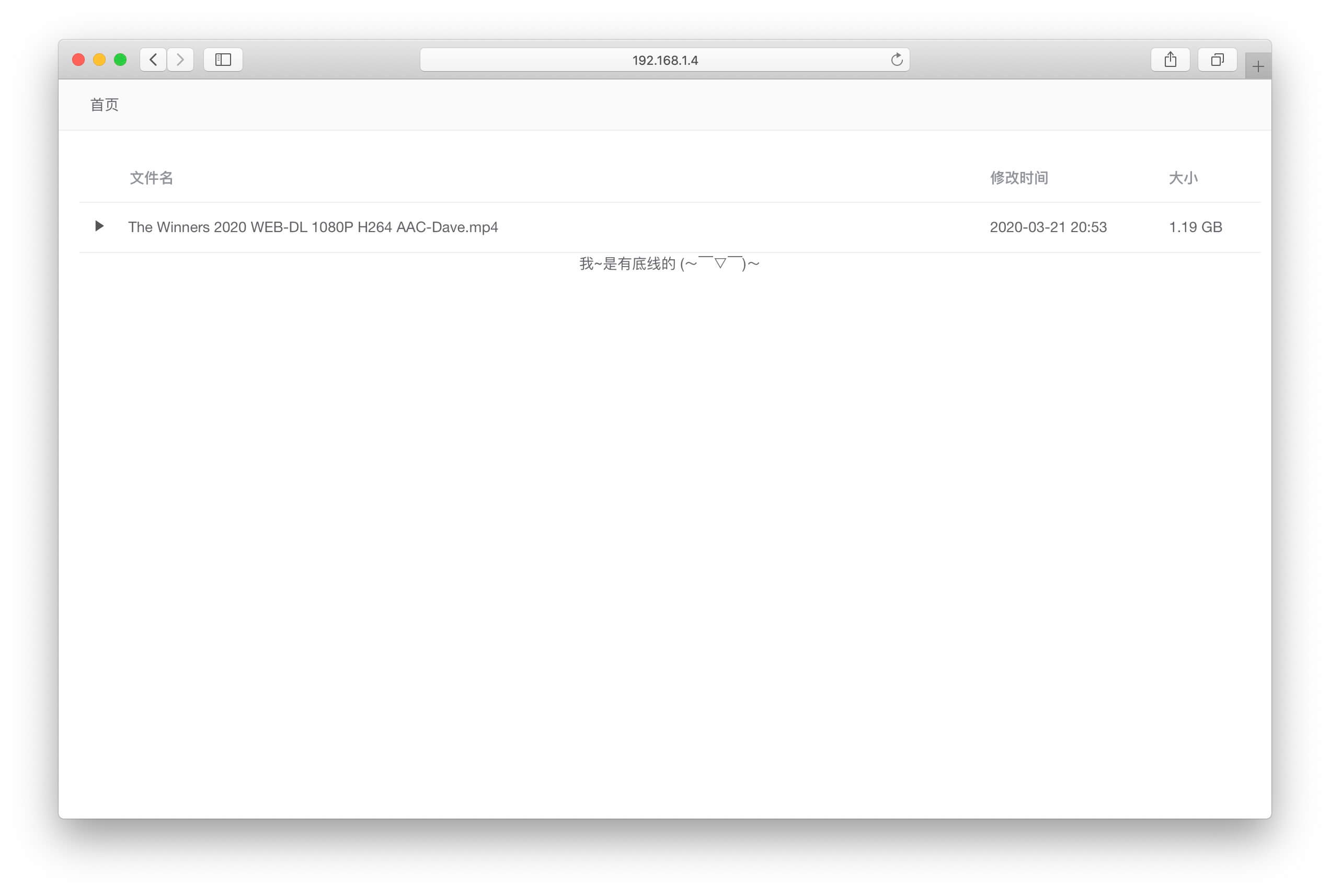Viewport: 1330px width, 896px height.
Task: Minimize window with yellow button
Action: click(99, 60)
